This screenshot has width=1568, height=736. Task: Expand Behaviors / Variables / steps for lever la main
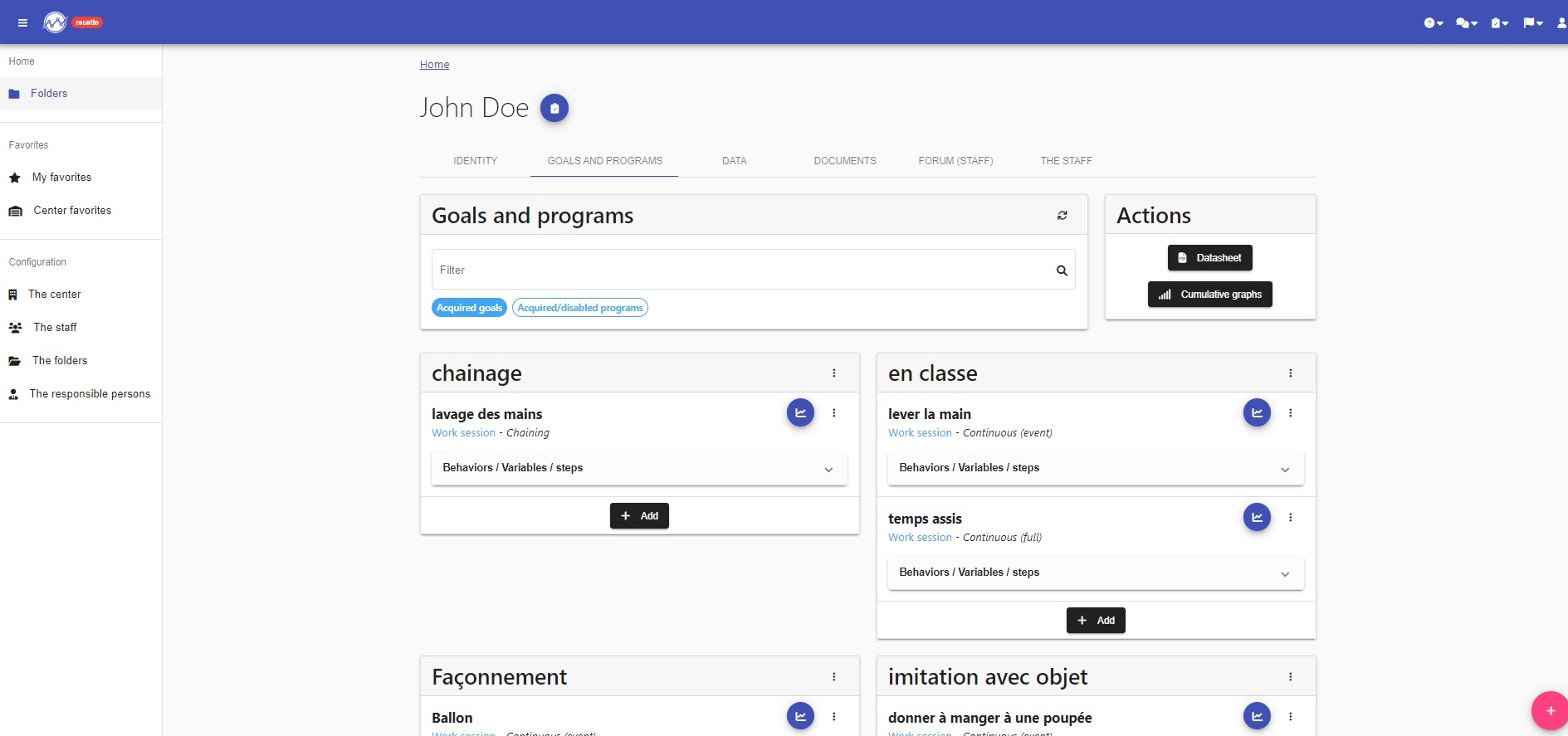point(1096,468)
